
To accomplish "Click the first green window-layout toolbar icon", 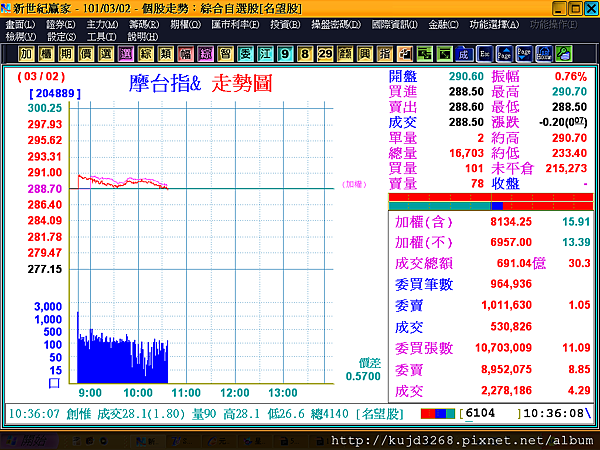I will tap(424, 54).
